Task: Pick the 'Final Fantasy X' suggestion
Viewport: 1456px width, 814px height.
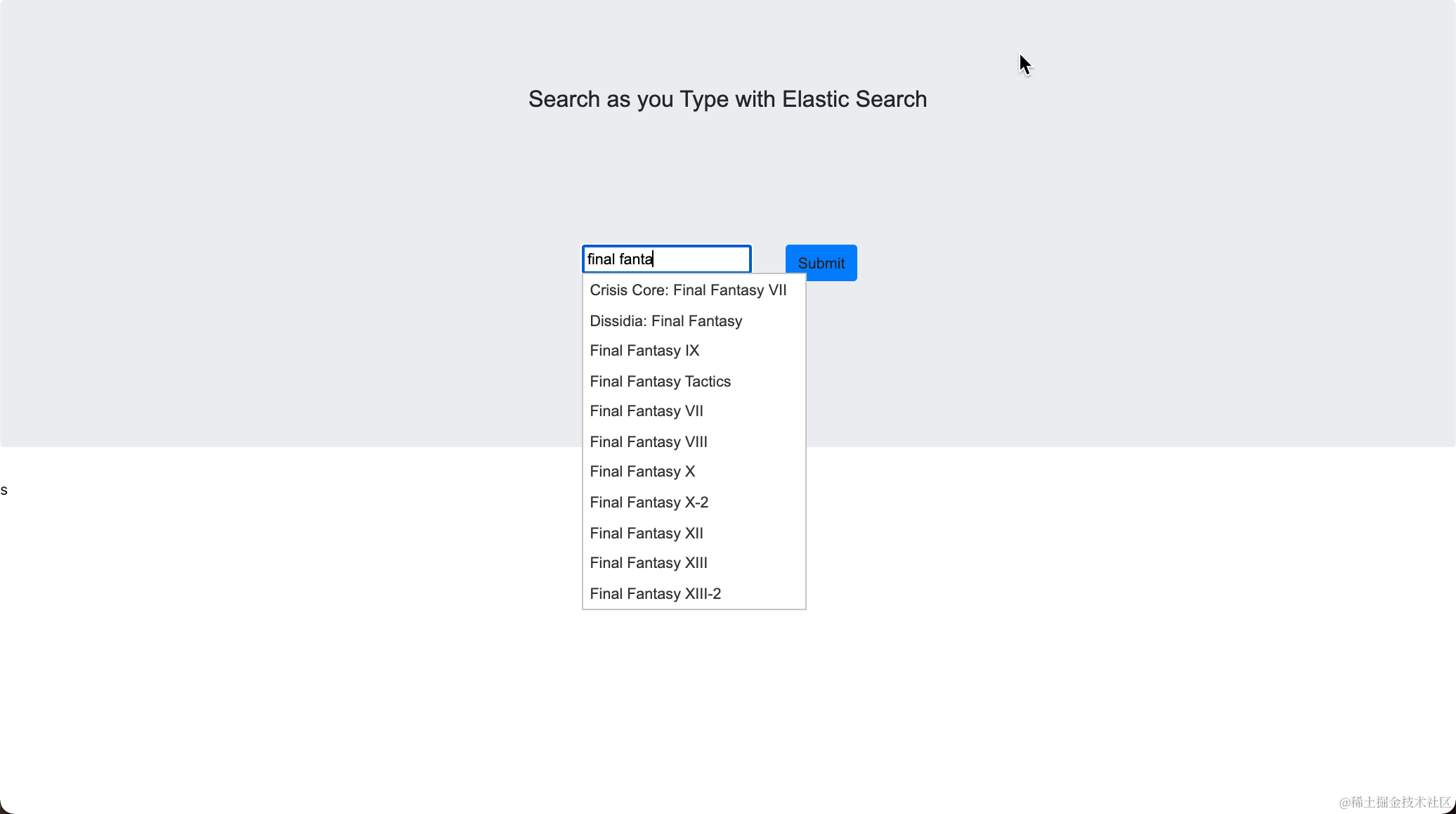Action: (642, 472)
